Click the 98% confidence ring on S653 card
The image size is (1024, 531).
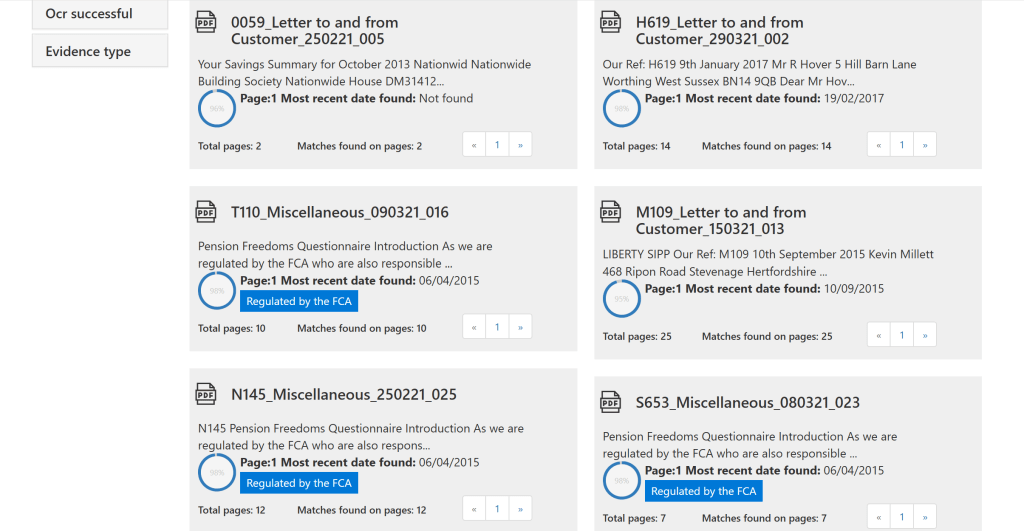pos(622,481)
